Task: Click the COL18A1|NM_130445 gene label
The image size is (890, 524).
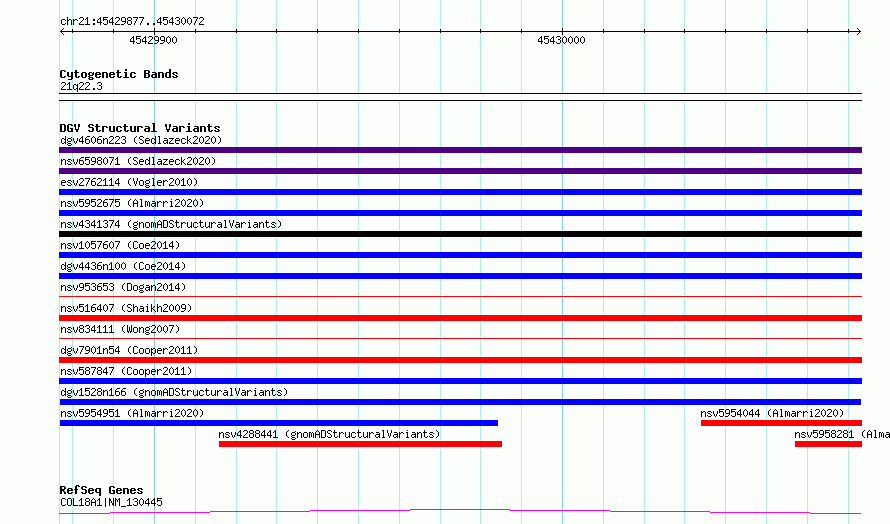Action: [x=111, y=502]
